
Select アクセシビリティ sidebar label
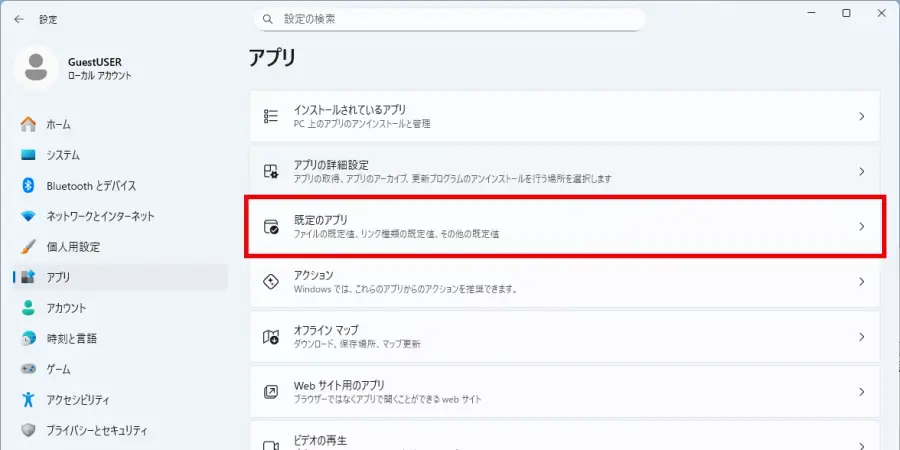click(78, 399)
